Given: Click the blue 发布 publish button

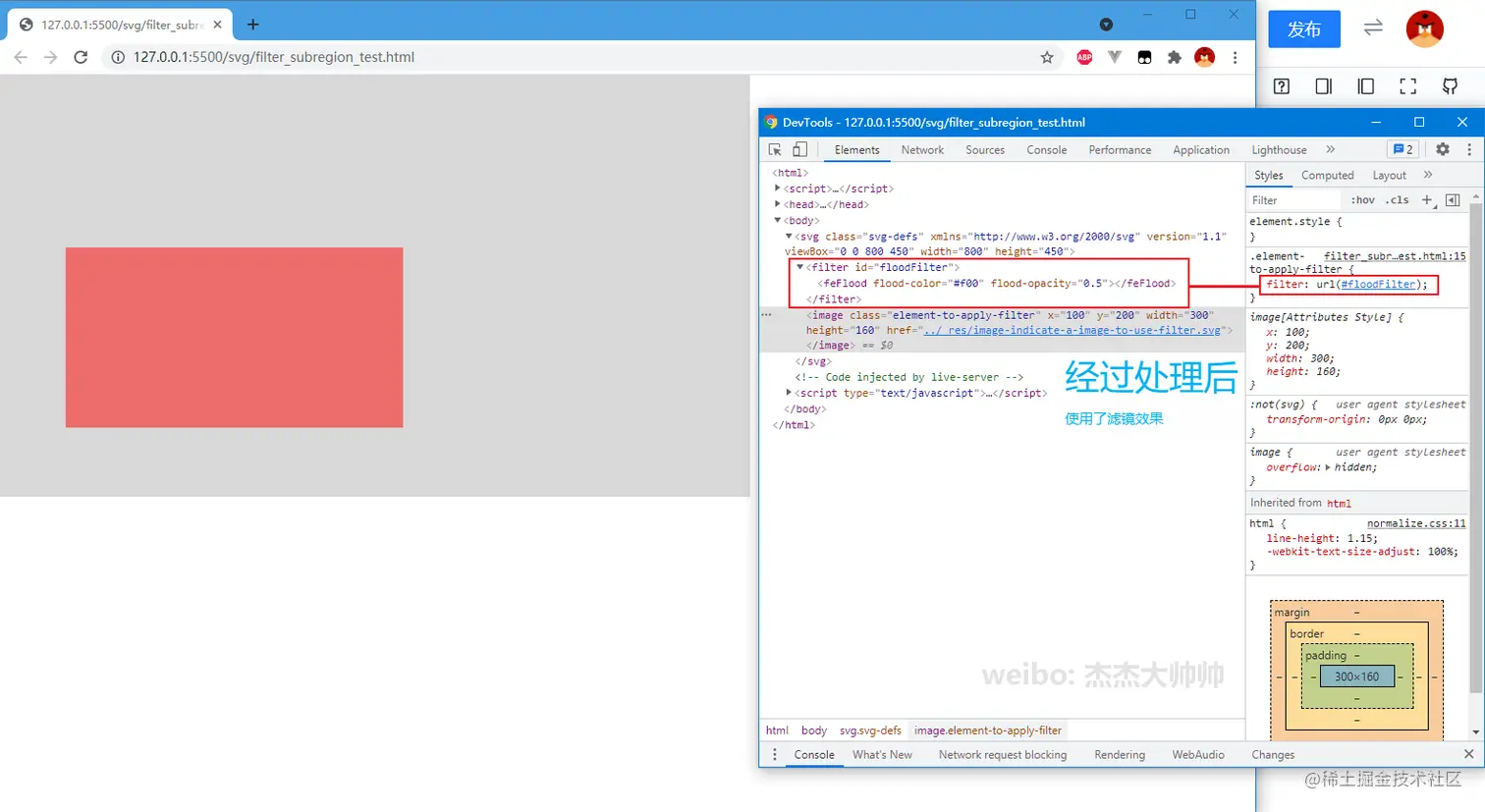Looking at the screenshot, I should [1303, 29].
